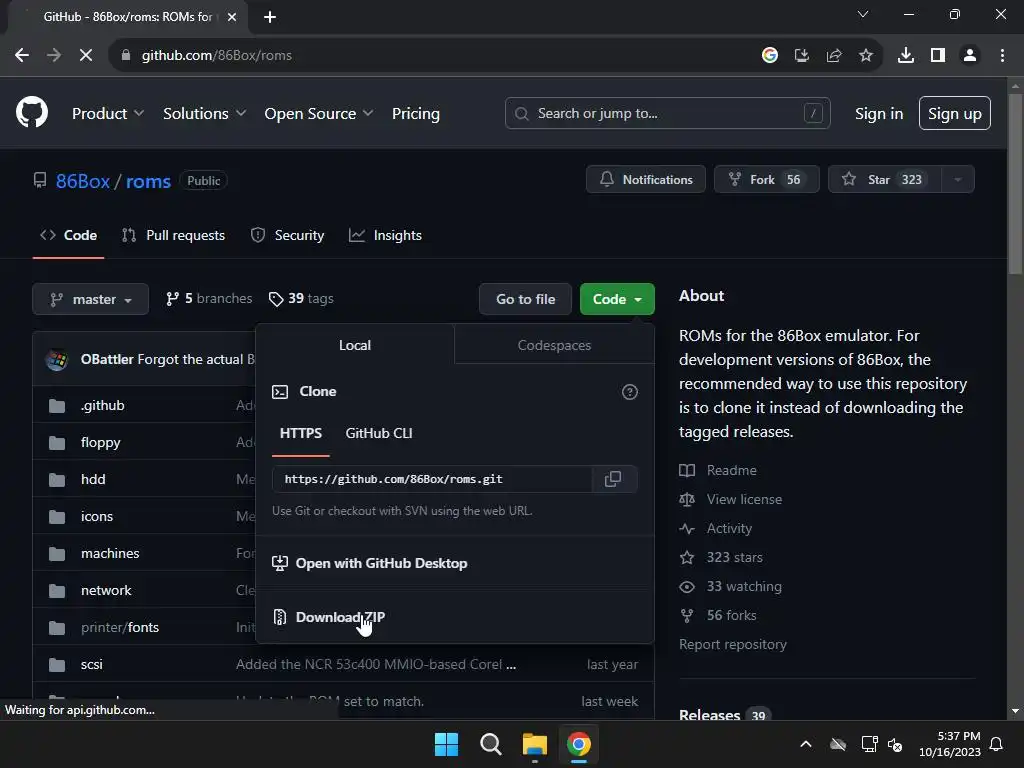Select the Local tab
The width and height of the screenshot is (1024, 768).
355,345
